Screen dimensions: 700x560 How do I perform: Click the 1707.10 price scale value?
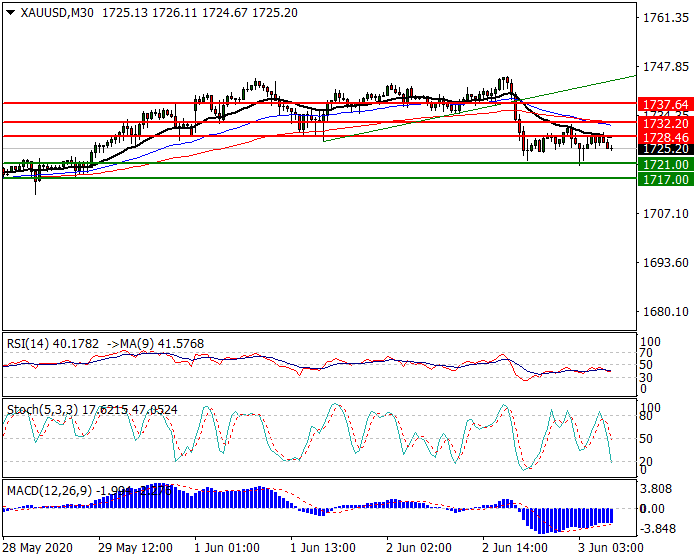[x=665, y=213]
